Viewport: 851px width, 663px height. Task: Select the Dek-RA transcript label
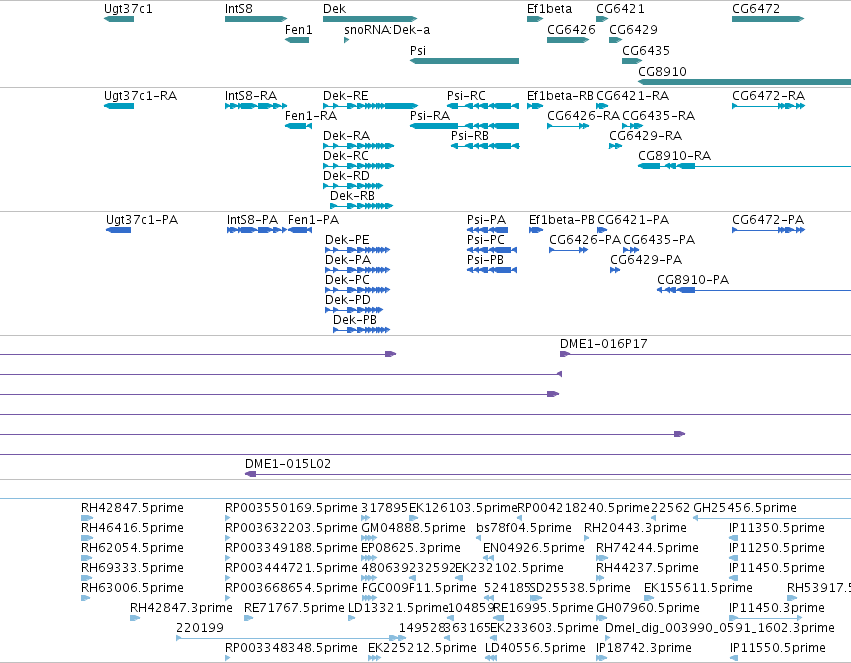pyautogui.click(x=346, y=136)
